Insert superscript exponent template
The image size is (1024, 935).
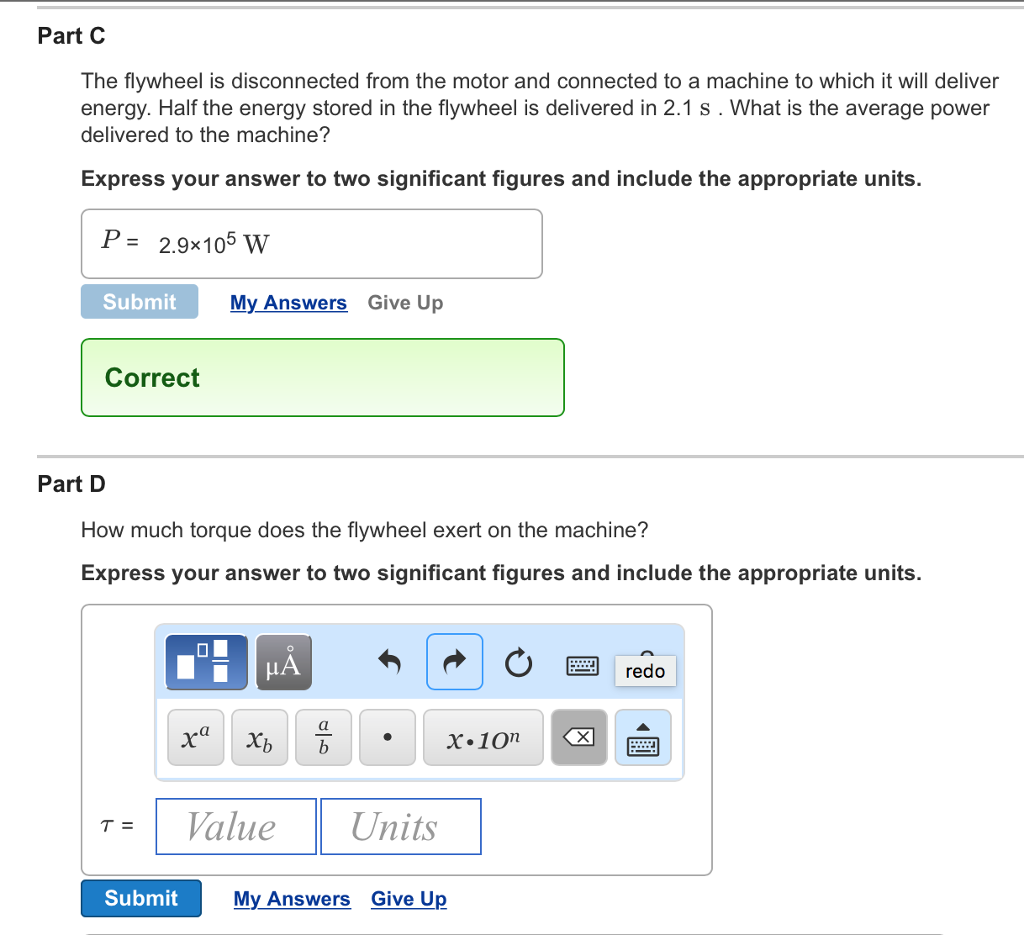click(x=196, y=738)
